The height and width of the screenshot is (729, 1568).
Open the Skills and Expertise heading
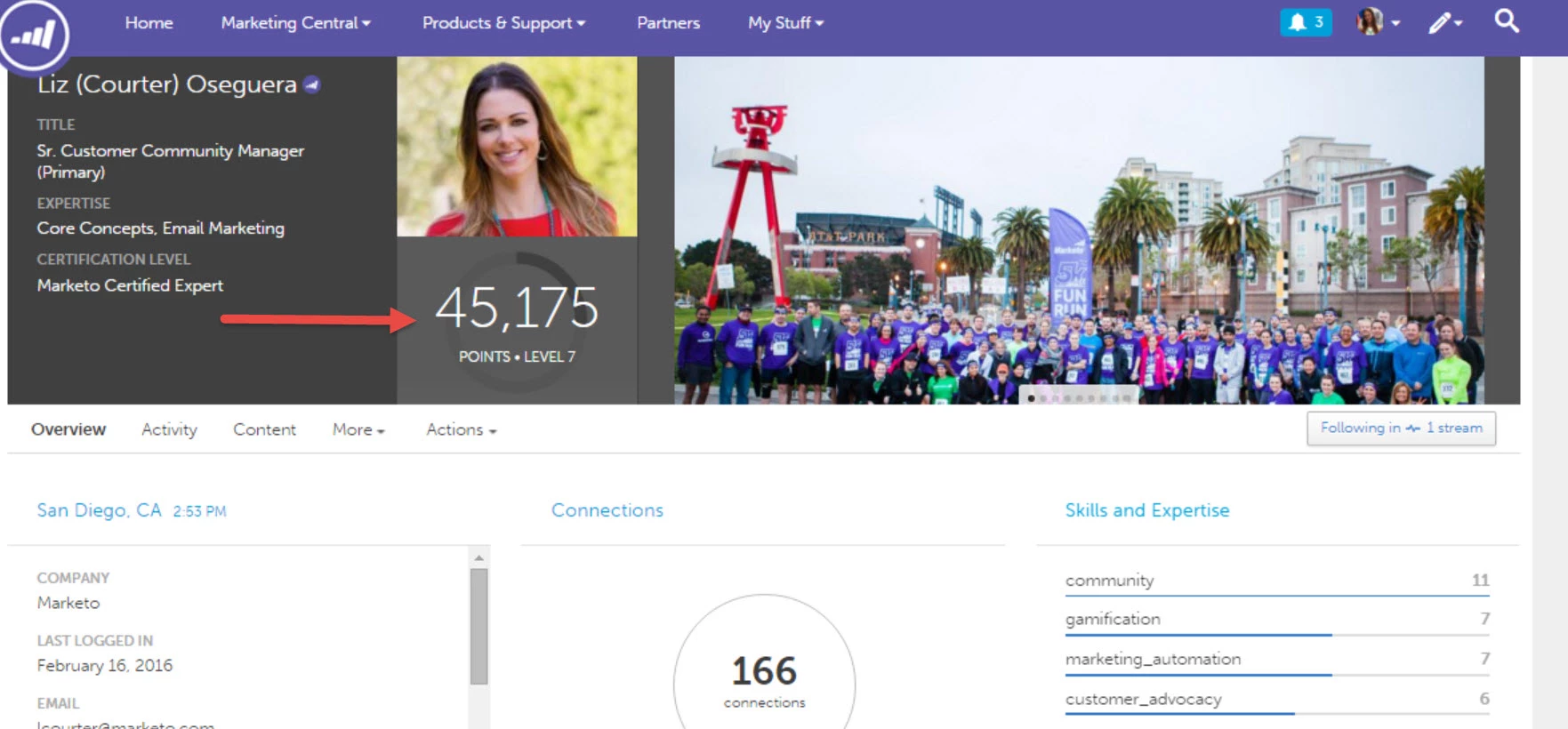(x=1147, y=510)
